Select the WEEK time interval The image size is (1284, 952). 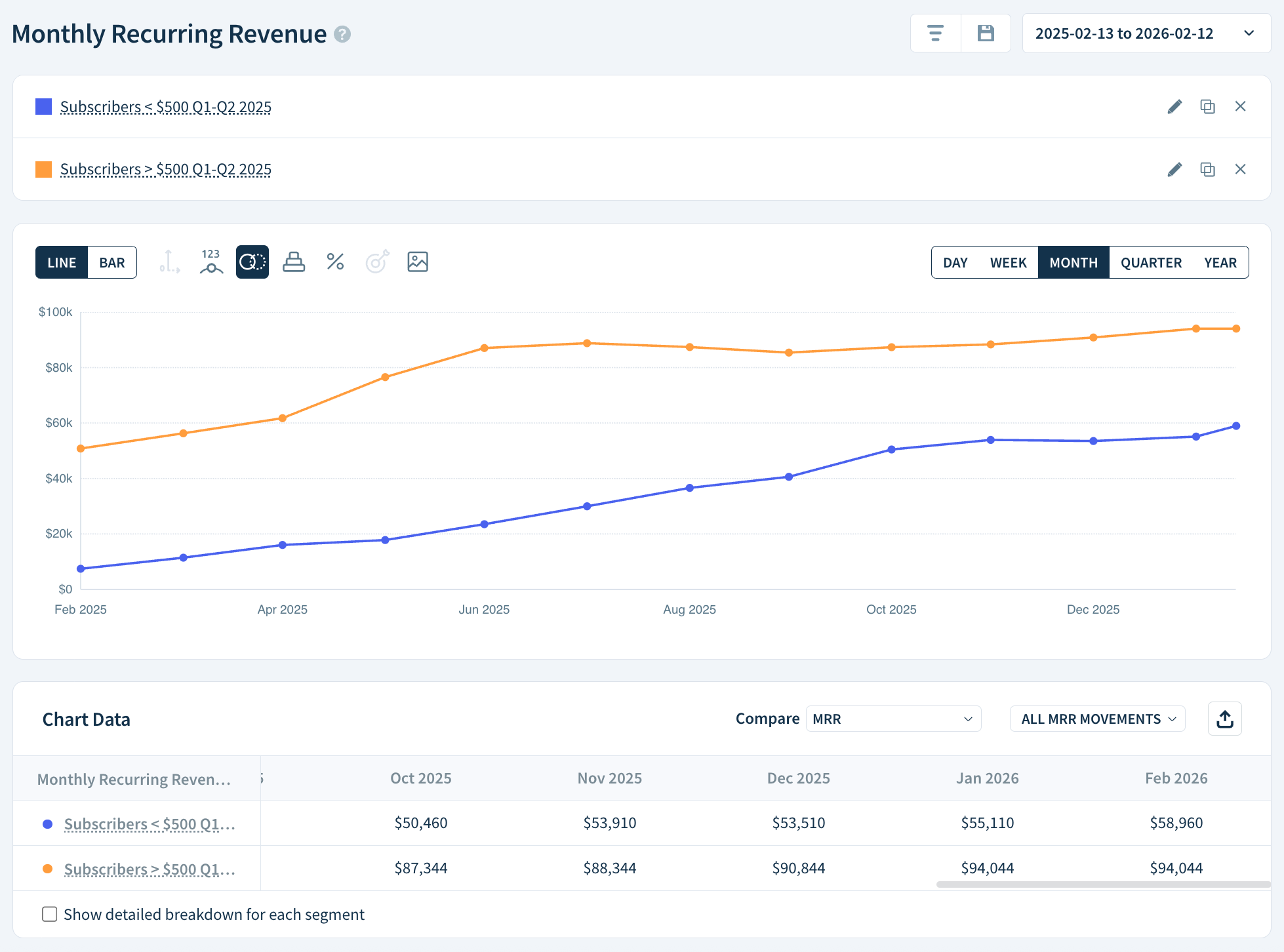coord(1008,262)
